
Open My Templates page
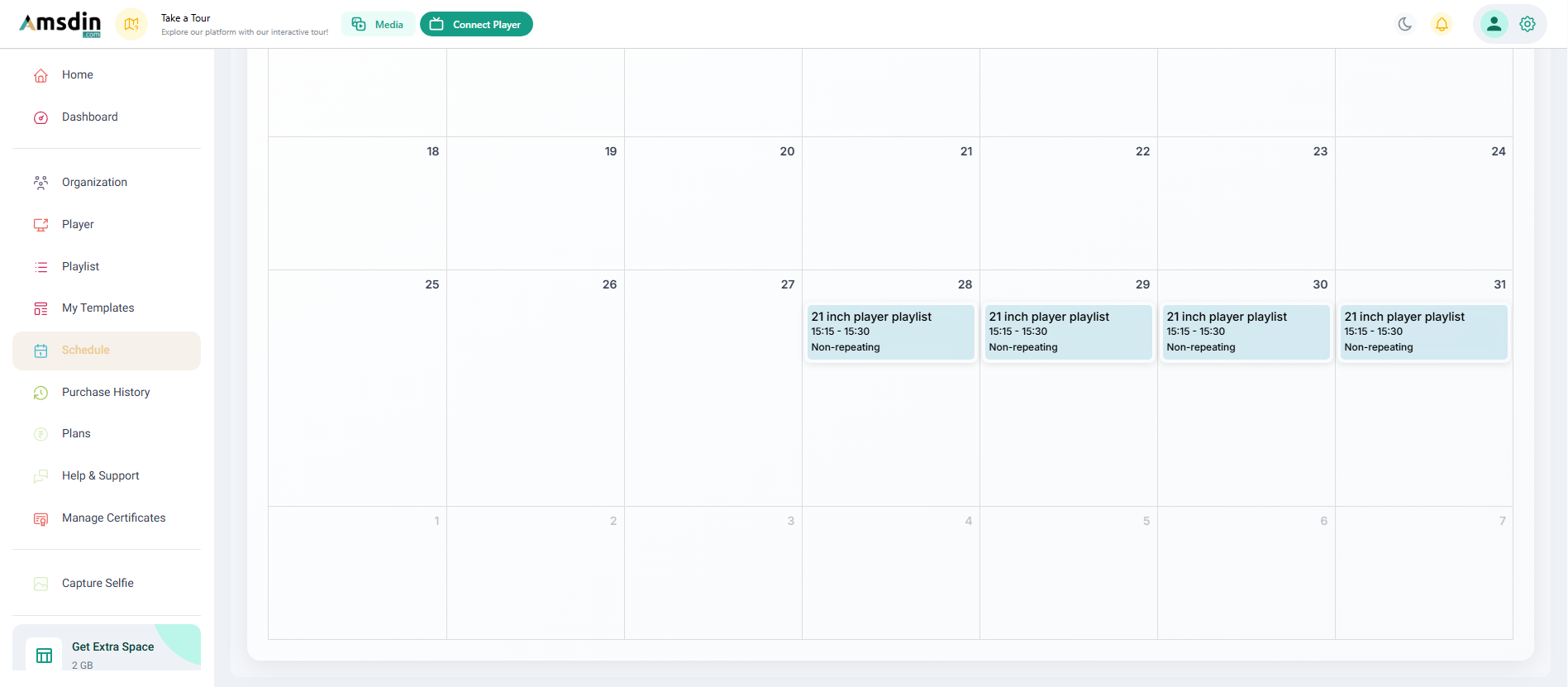(98, 308)
